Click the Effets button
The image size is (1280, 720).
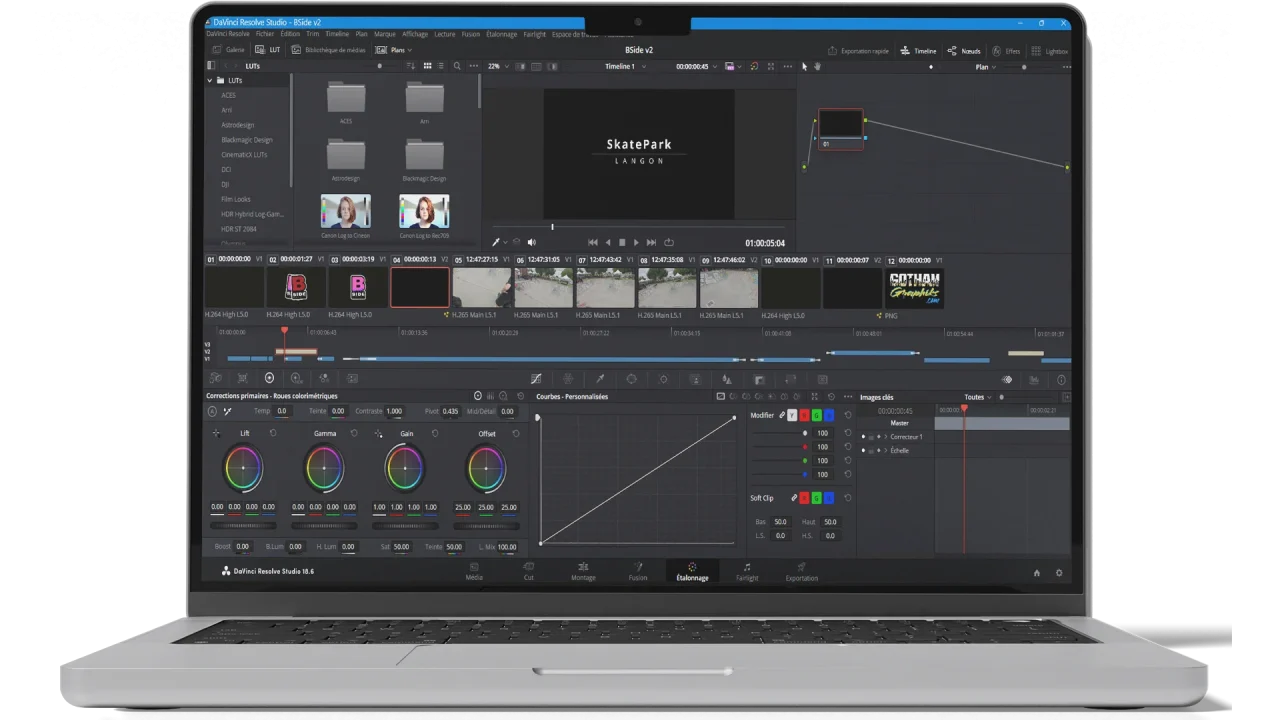[1006, 51]
